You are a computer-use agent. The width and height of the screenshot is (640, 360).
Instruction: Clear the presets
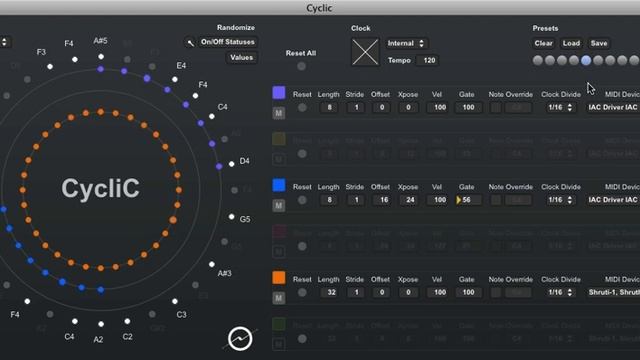pyautogui.click(x=543, y=43)
